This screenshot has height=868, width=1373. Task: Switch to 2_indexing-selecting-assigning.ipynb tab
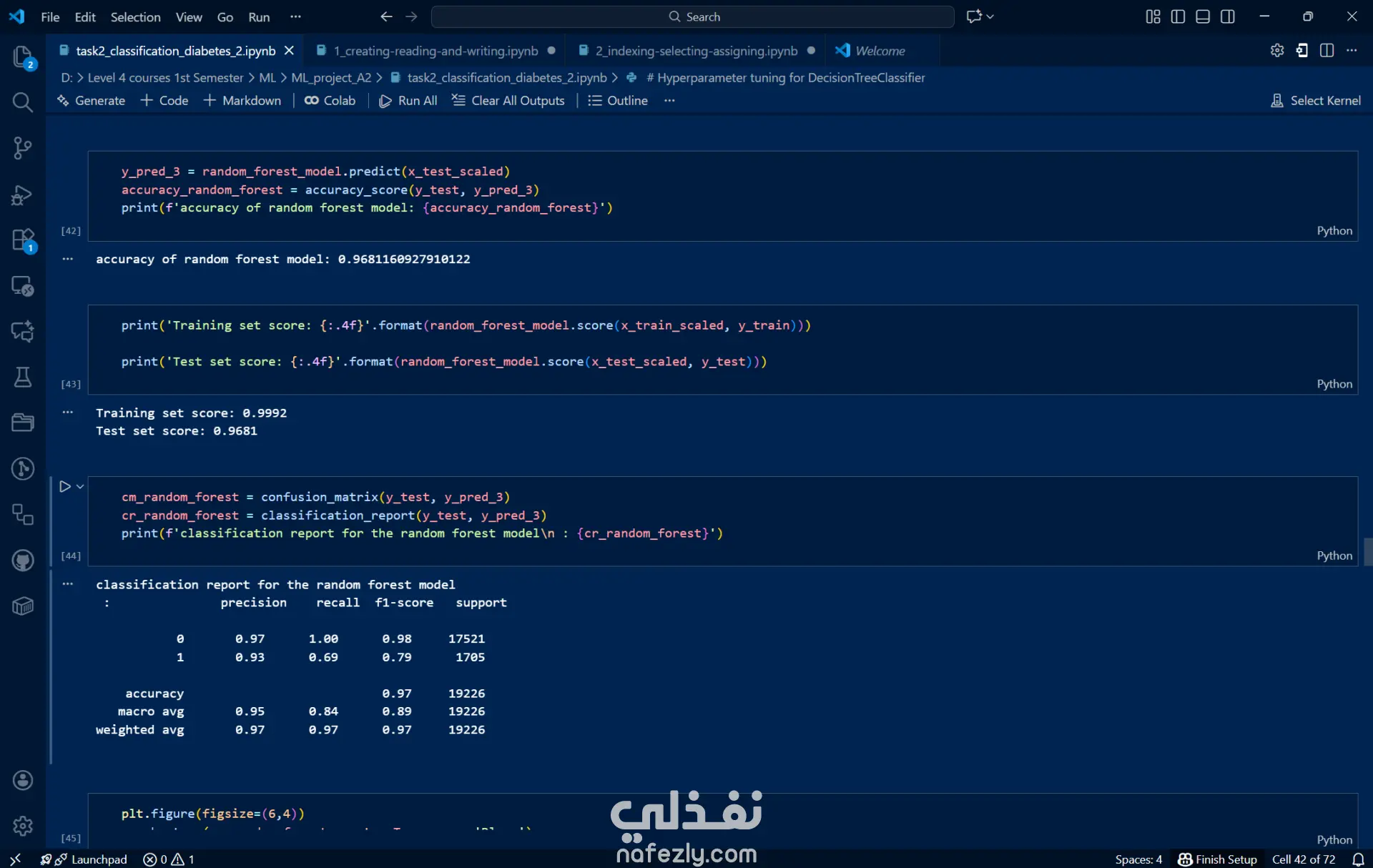click(x=696, y=51)
